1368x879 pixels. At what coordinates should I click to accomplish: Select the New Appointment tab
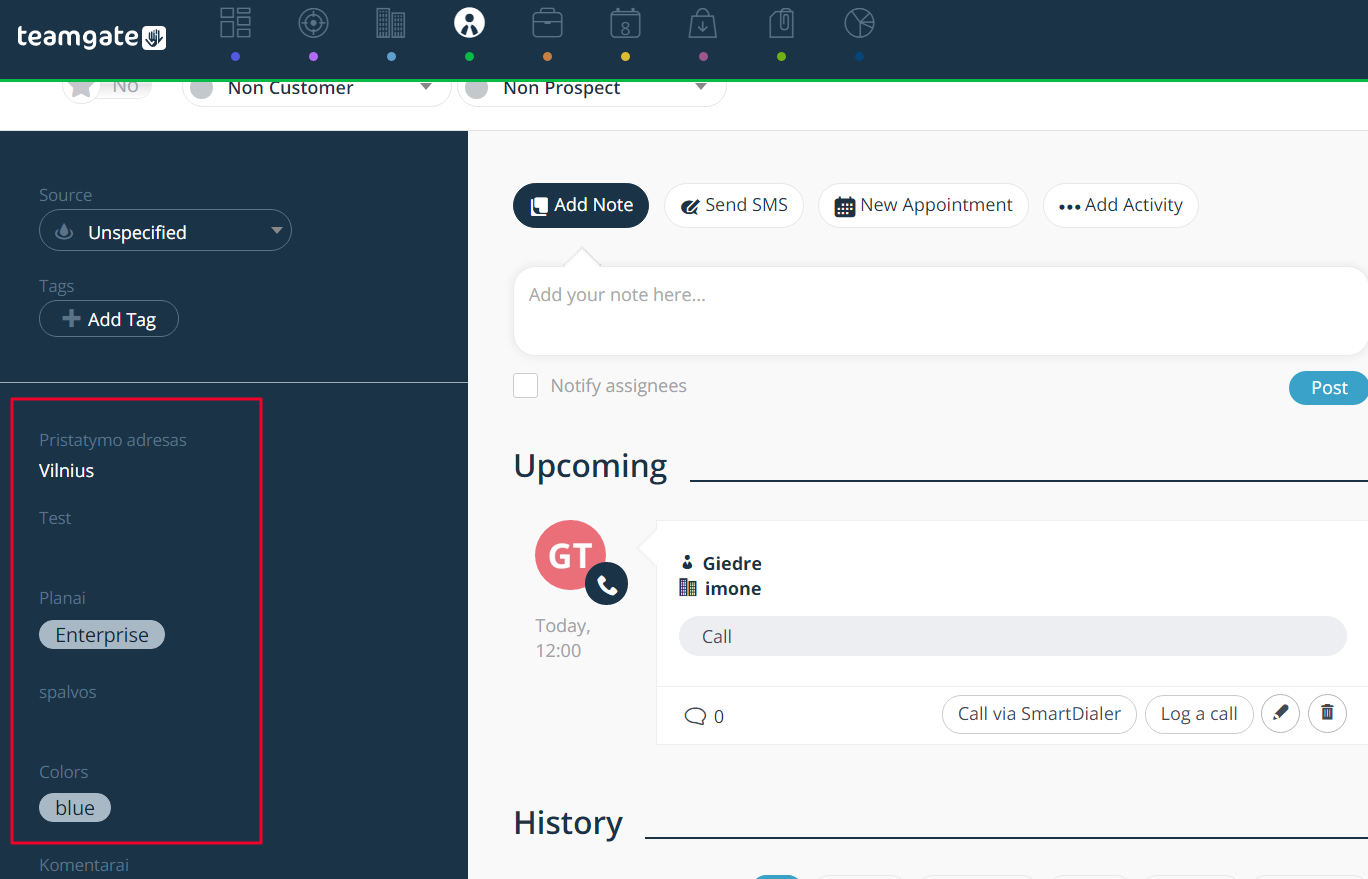(x=923, y=205)
